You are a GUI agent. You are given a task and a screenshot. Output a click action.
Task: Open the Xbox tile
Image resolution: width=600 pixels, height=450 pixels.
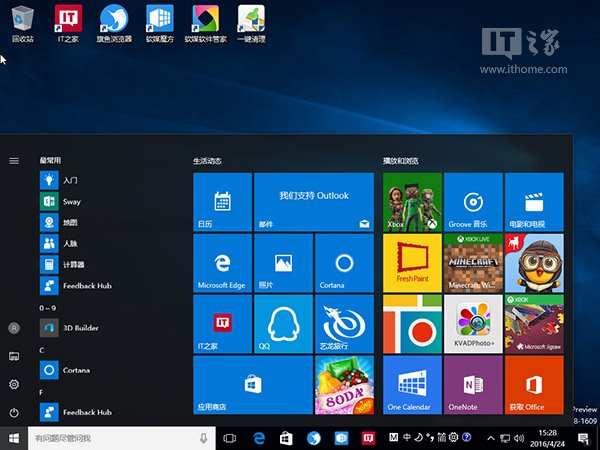tap(412, 202)
